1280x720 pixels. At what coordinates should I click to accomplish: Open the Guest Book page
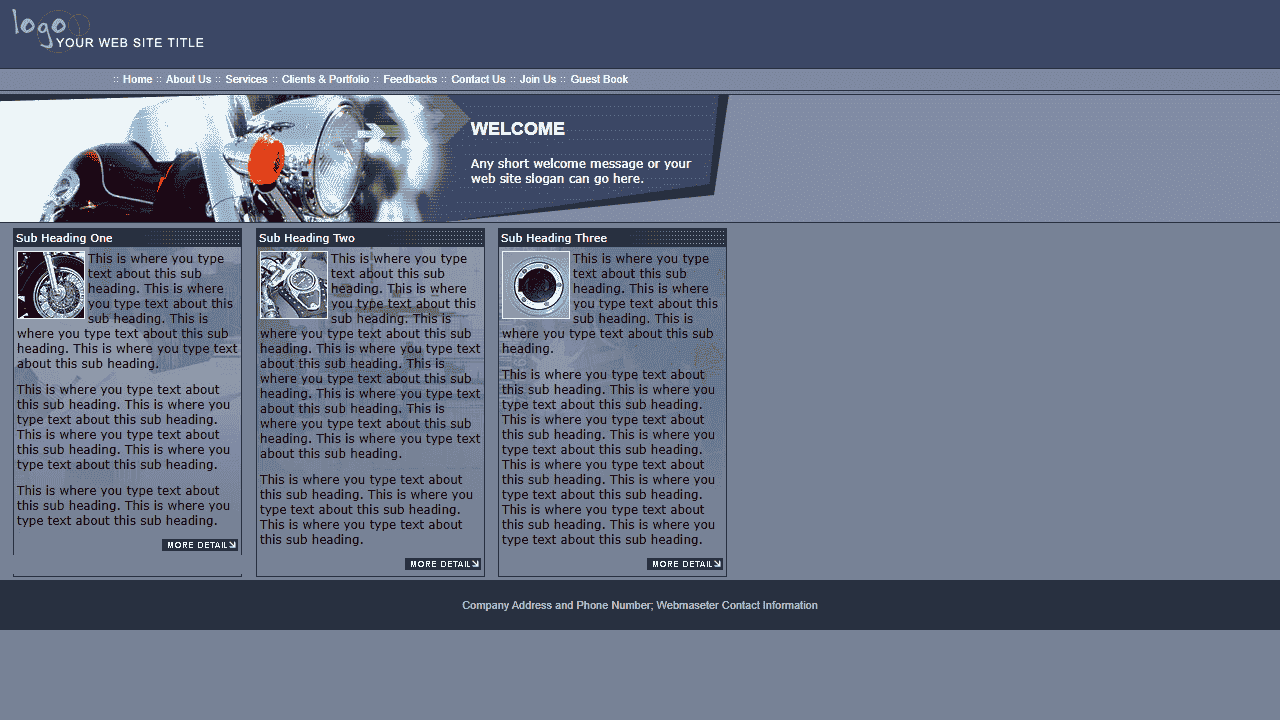point(599,80)
